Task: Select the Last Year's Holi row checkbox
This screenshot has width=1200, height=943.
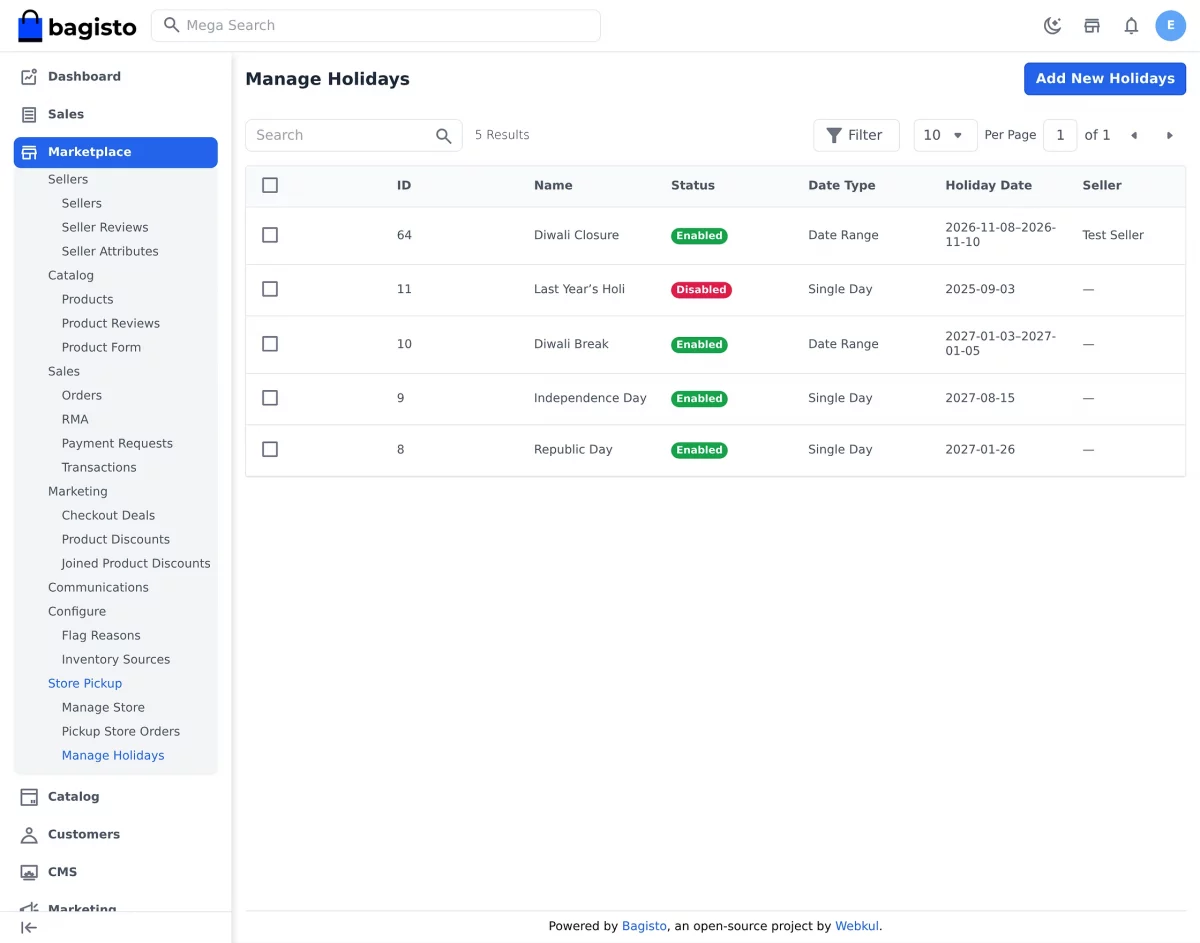Action: point(270,289)
